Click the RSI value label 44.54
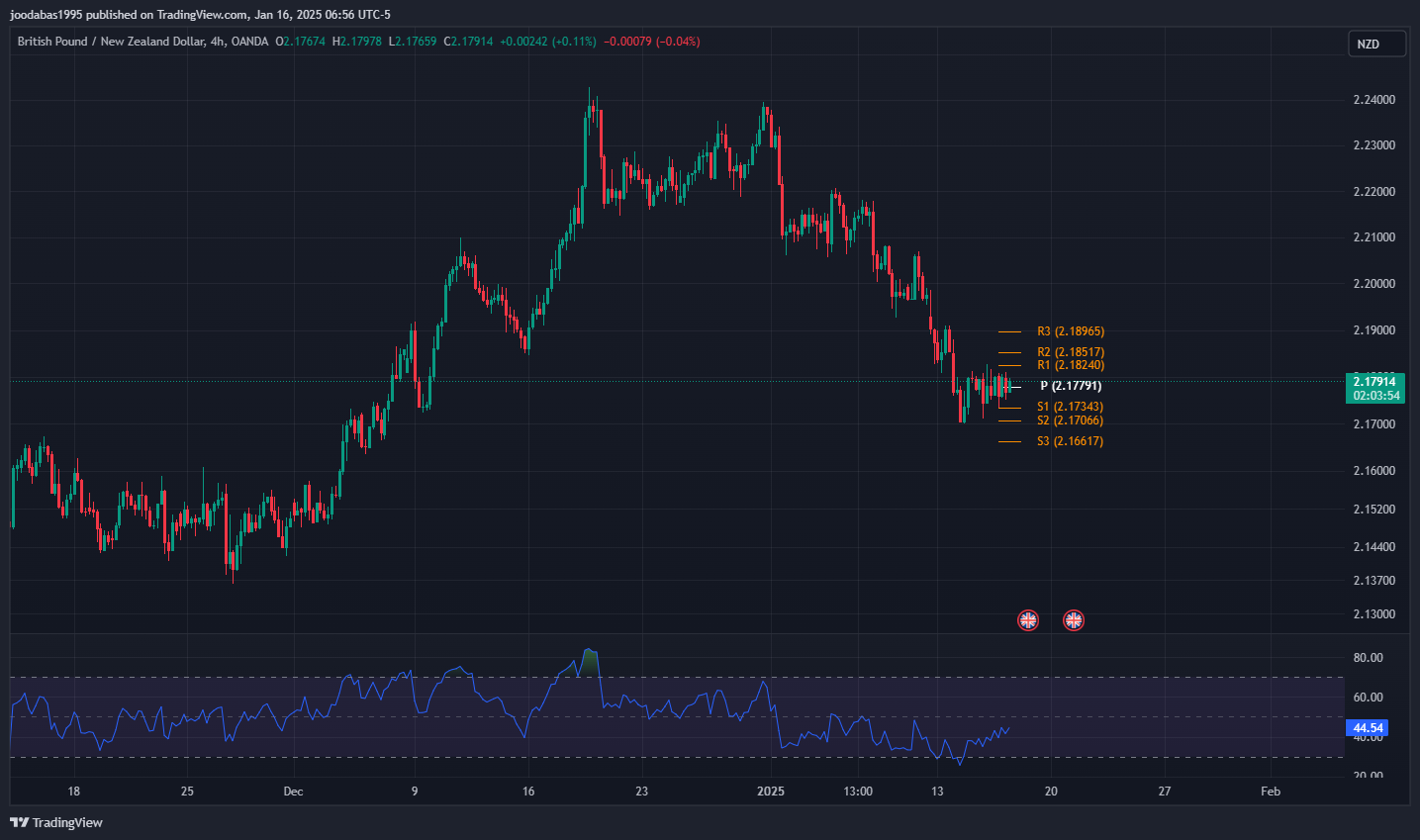1420x840 pixels. (x=1368, y=728)
